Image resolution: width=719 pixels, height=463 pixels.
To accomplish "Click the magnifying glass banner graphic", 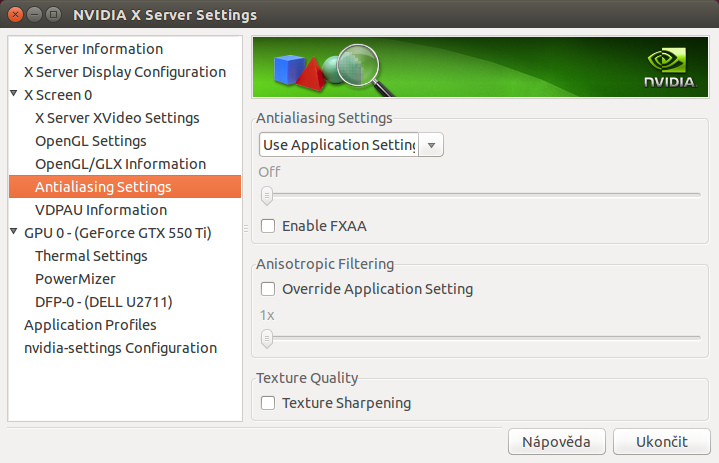I will pos(358,68).
